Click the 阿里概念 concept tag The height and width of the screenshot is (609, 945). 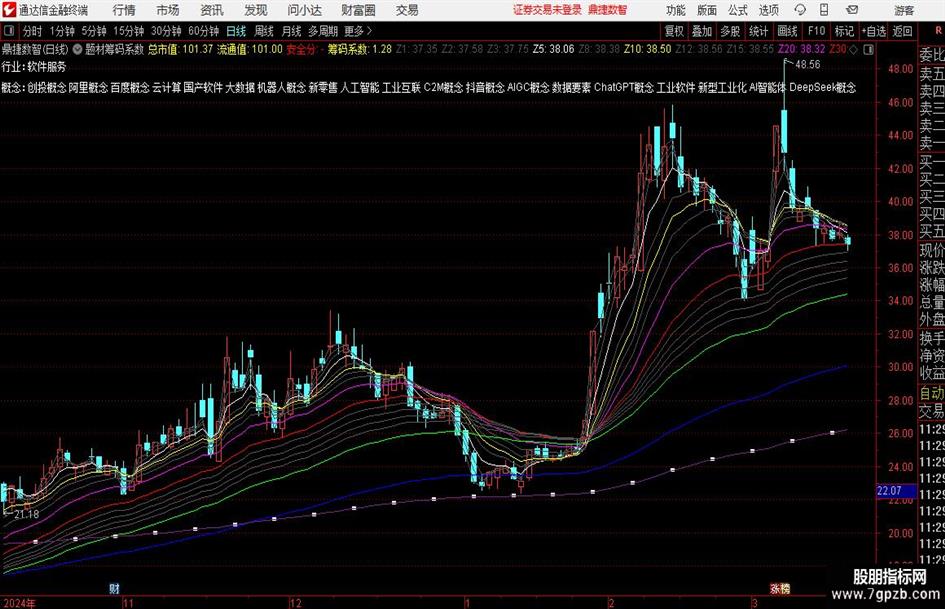[88, 87]
